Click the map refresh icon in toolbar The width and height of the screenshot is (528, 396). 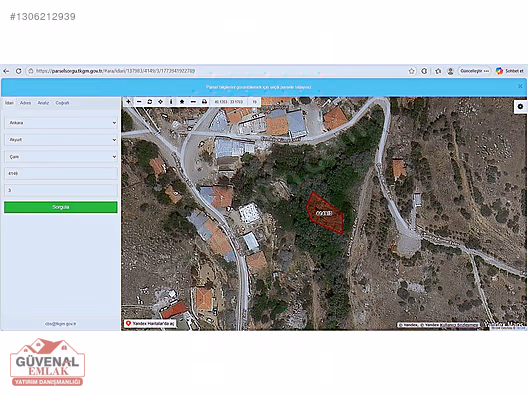[150, 101]
